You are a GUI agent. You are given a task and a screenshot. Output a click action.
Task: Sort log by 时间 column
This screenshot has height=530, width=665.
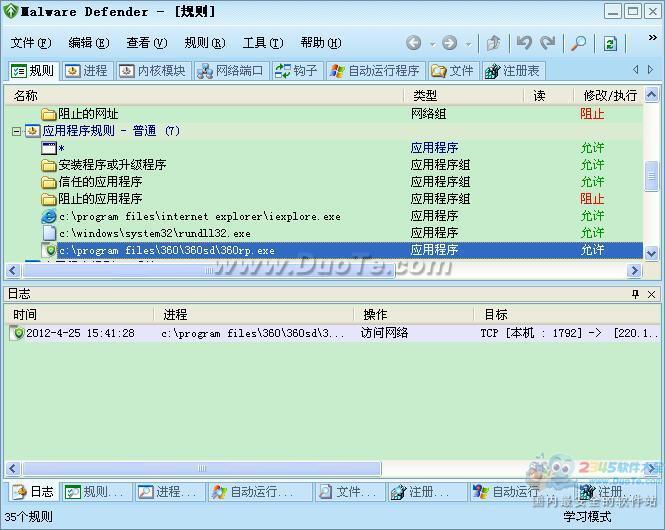(x=80, y=315)
